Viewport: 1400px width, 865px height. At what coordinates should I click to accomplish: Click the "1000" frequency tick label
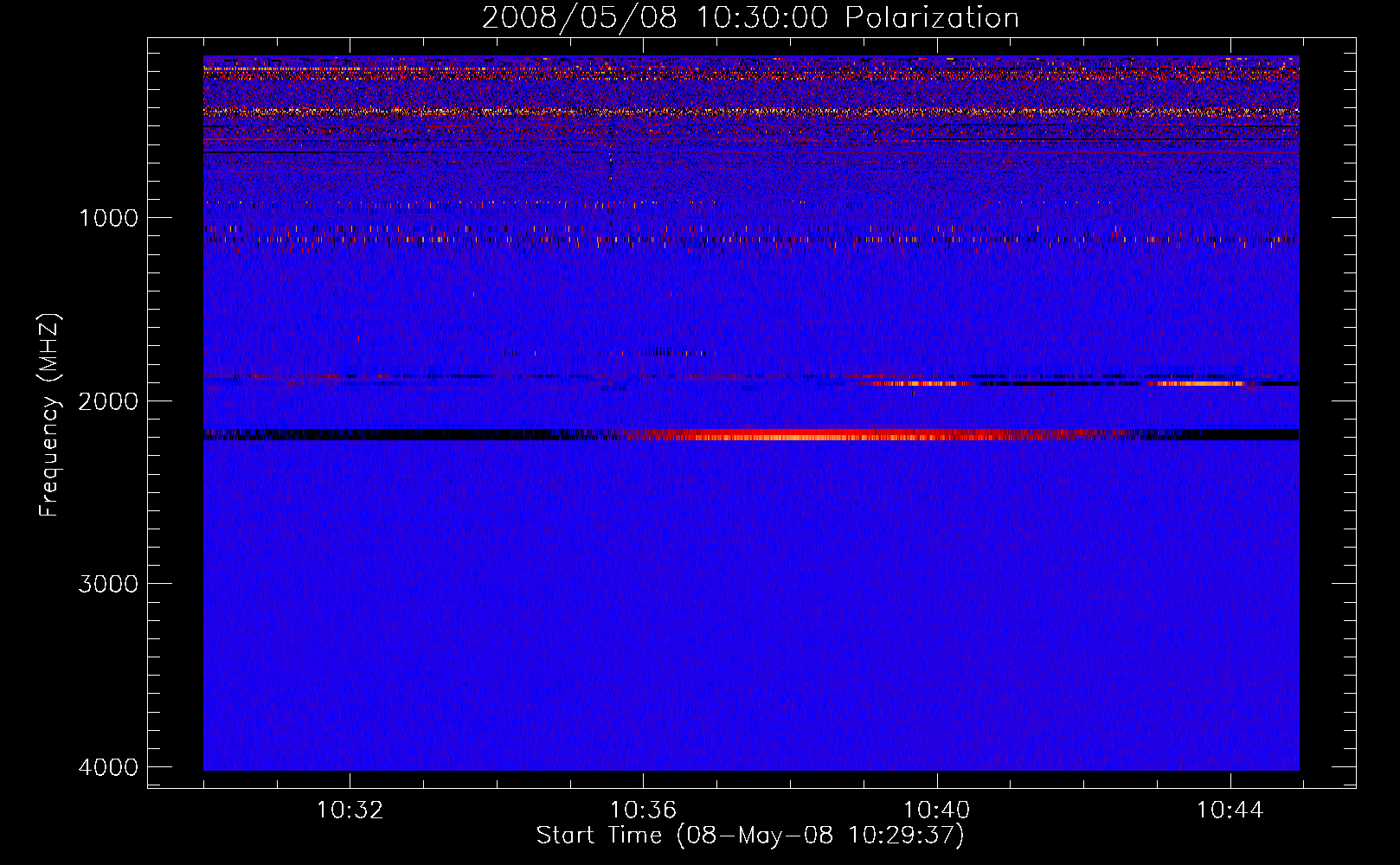[108, 218]
